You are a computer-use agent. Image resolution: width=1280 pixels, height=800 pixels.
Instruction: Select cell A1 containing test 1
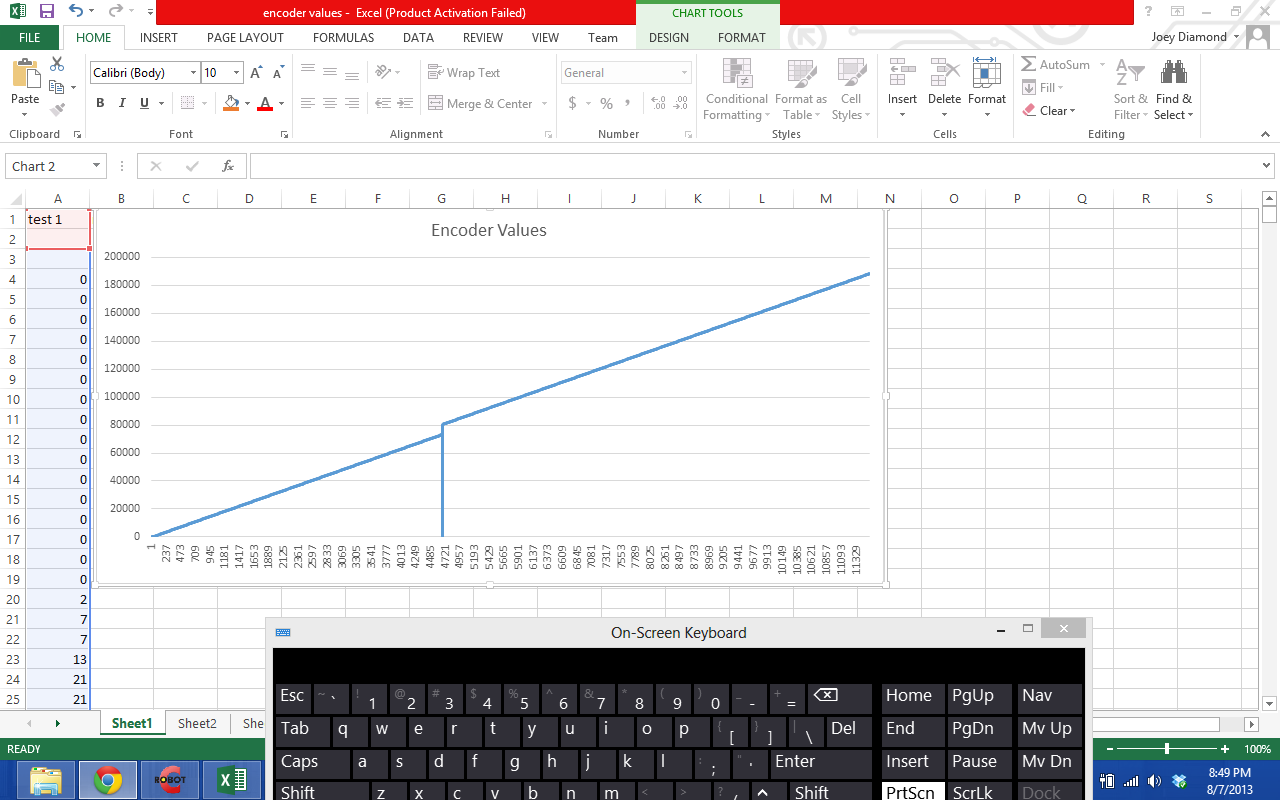[x=58, y=219]
